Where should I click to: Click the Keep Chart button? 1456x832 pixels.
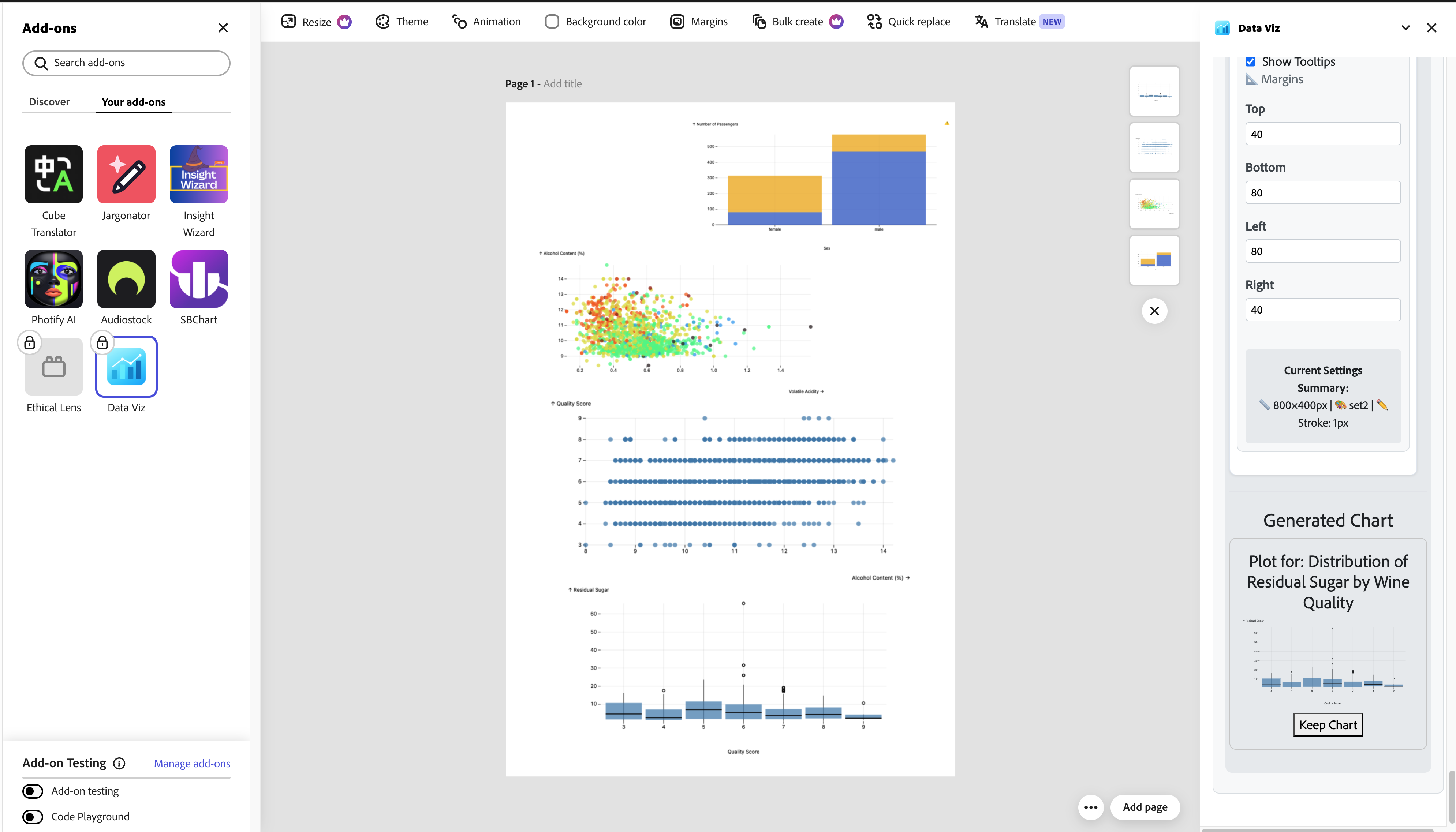tap(1328, 724)
